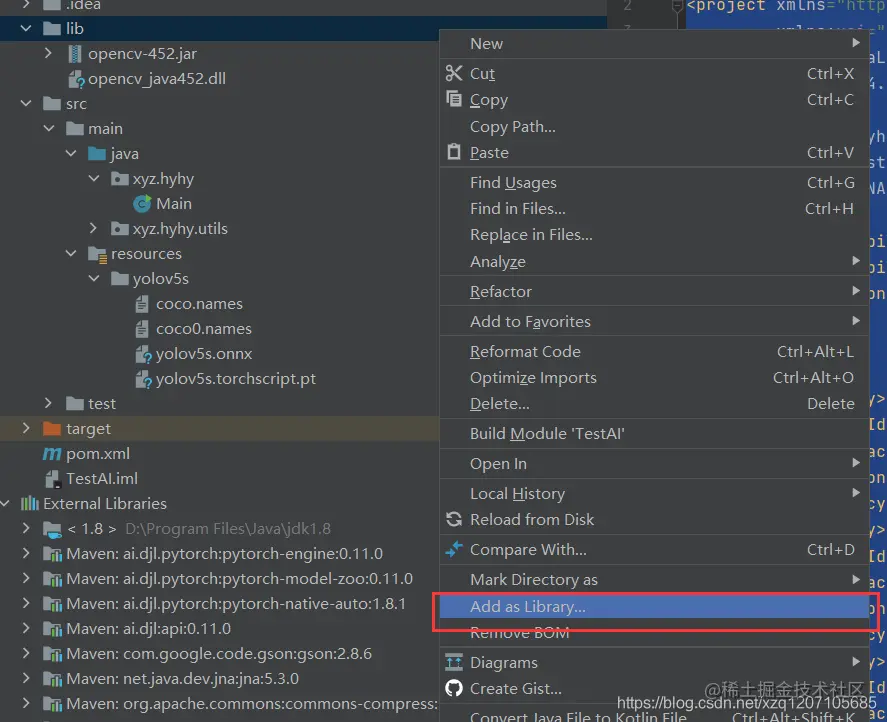887x722 pixels.
Task: Open the Mark Directory as submenu
Action: (654, 579)
